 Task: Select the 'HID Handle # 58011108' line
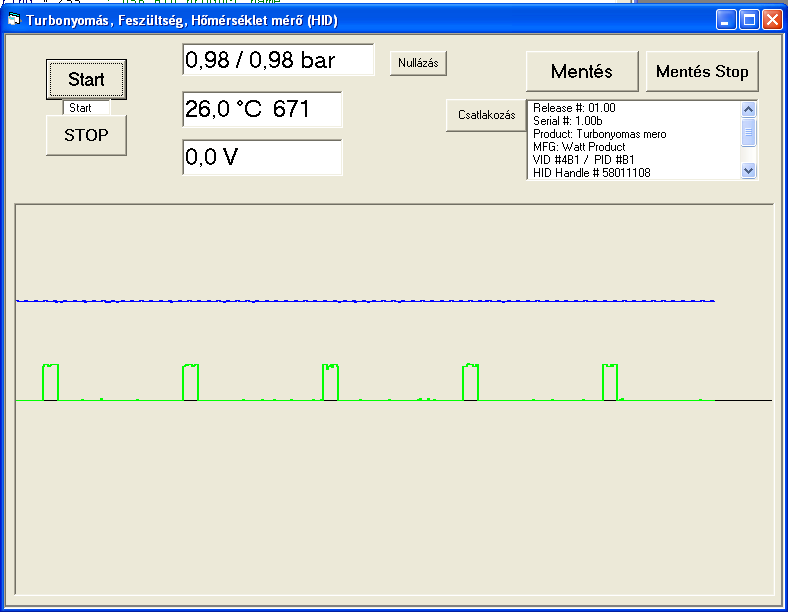592,173
